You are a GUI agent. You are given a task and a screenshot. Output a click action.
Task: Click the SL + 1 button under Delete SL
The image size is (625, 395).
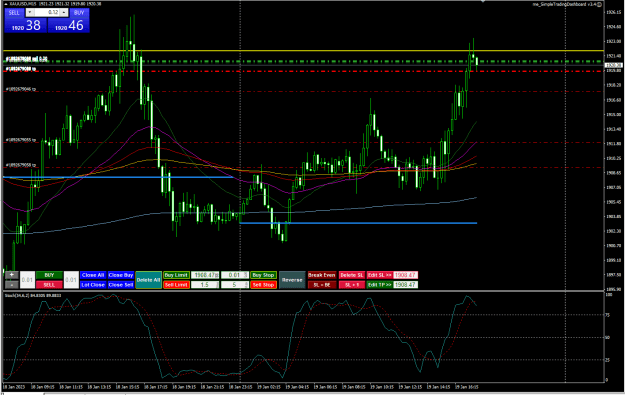(x=352, y=285)
